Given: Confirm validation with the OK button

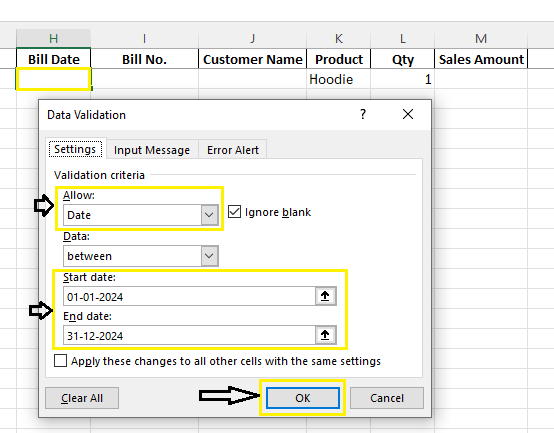Looking at the screenshot, I should pyautogui.click(x=303, y=398).
